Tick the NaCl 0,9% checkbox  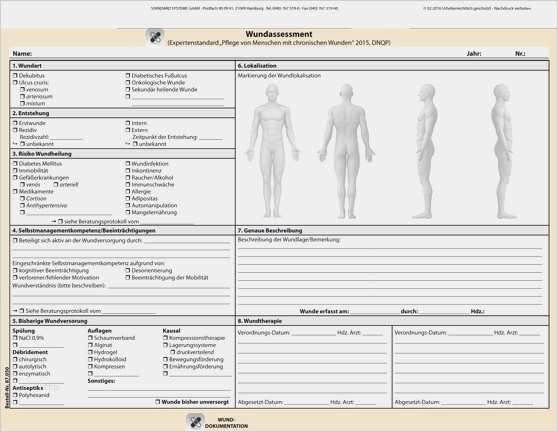tap(15, 338)
